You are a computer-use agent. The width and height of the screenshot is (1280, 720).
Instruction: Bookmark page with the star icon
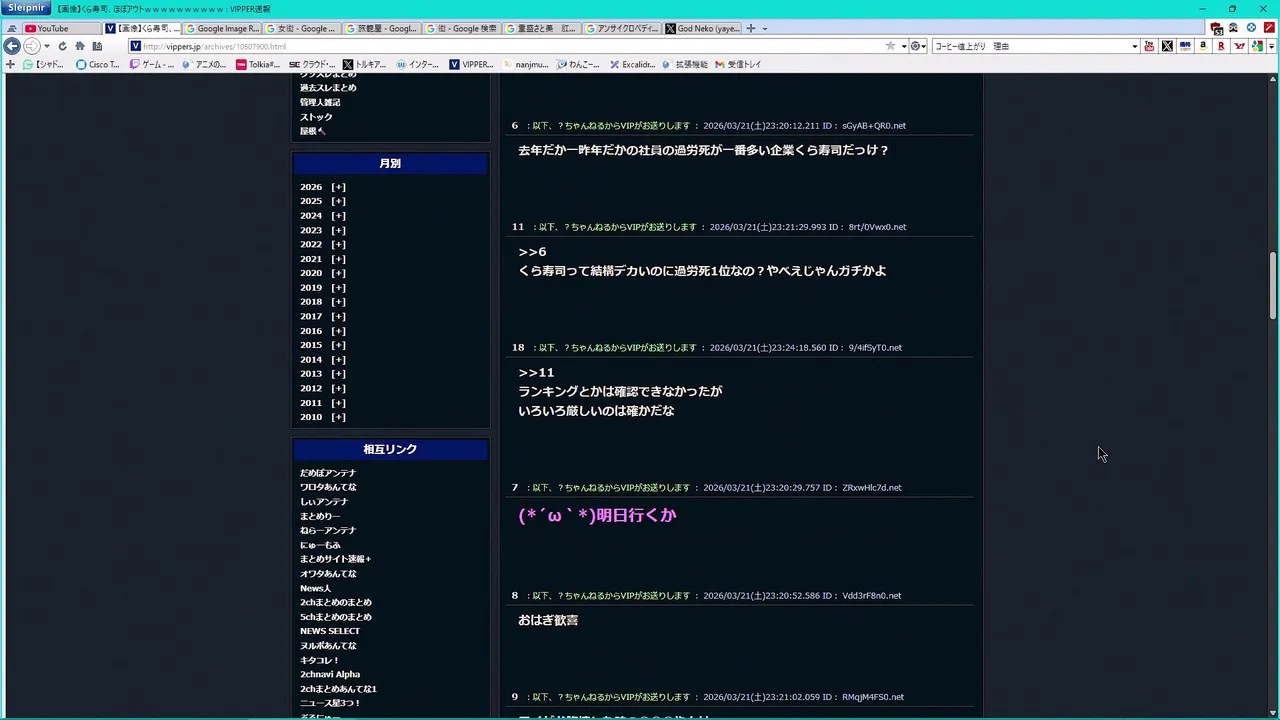[890, 46]
